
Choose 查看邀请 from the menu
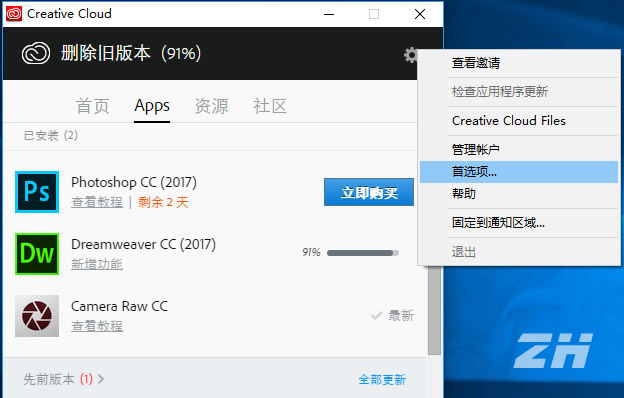pyautogui.click(x=519, y=63)
